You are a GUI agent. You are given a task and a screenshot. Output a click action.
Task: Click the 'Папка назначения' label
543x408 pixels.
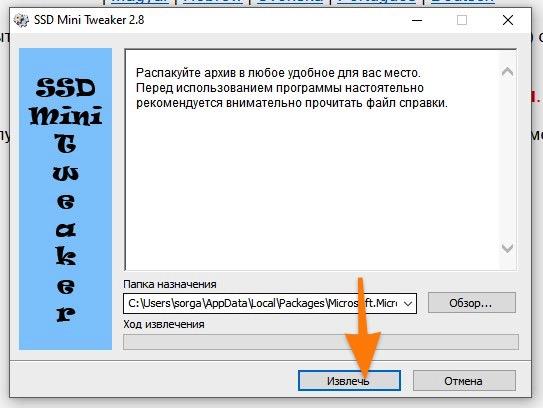170,284
